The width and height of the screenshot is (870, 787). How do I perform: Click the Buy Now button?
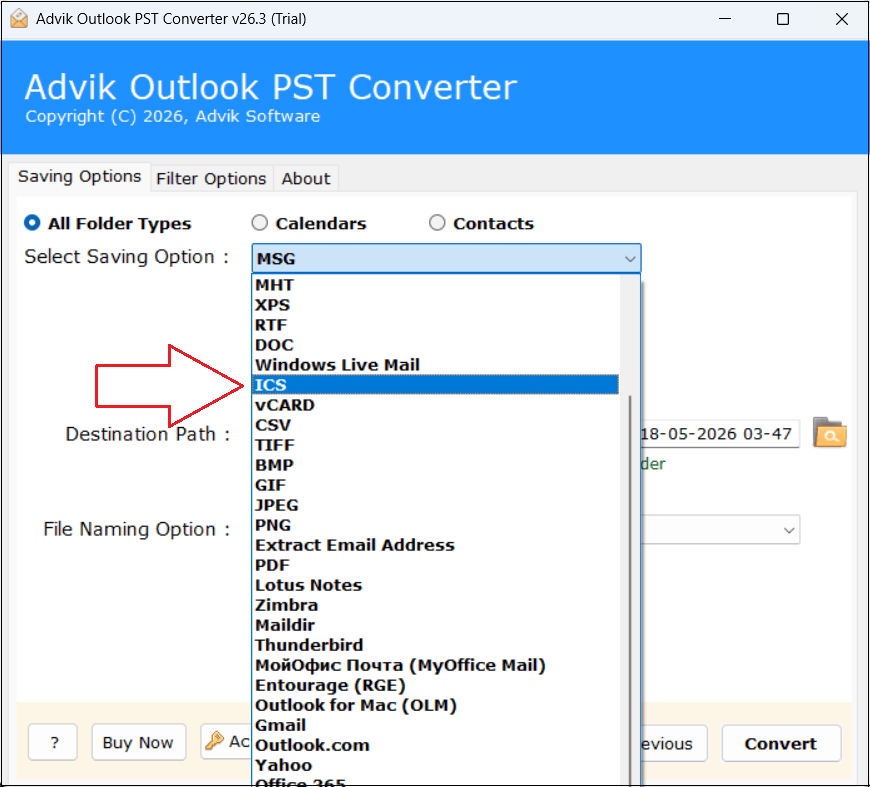(x=138, y=742)
